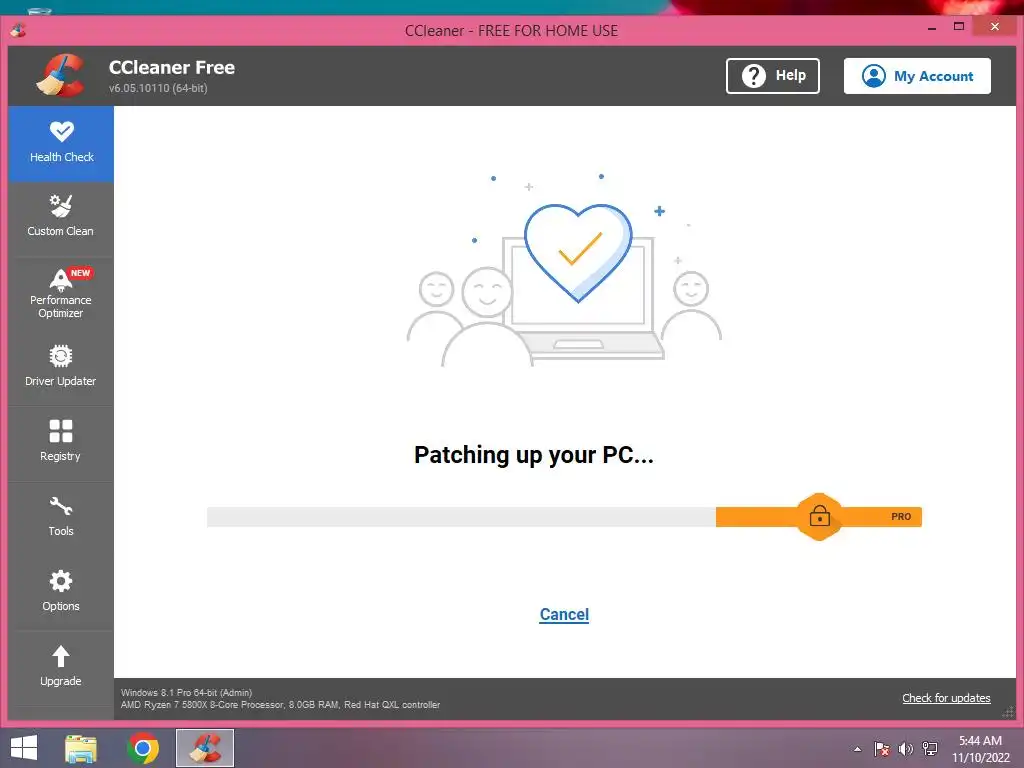This screenshot has width=1024, height=768.
Task: Open the Health Check section
Action: pyautogui.click(x=61, y=144)
